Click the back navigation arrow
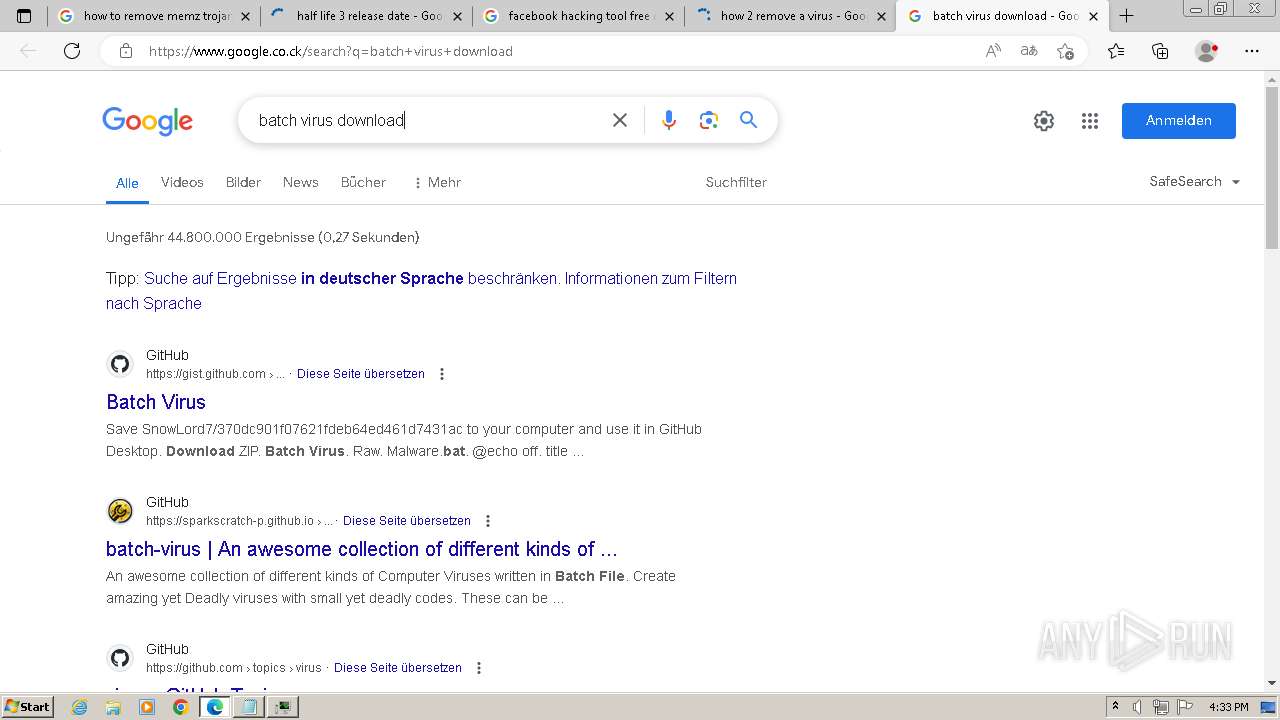 (28, 51)
